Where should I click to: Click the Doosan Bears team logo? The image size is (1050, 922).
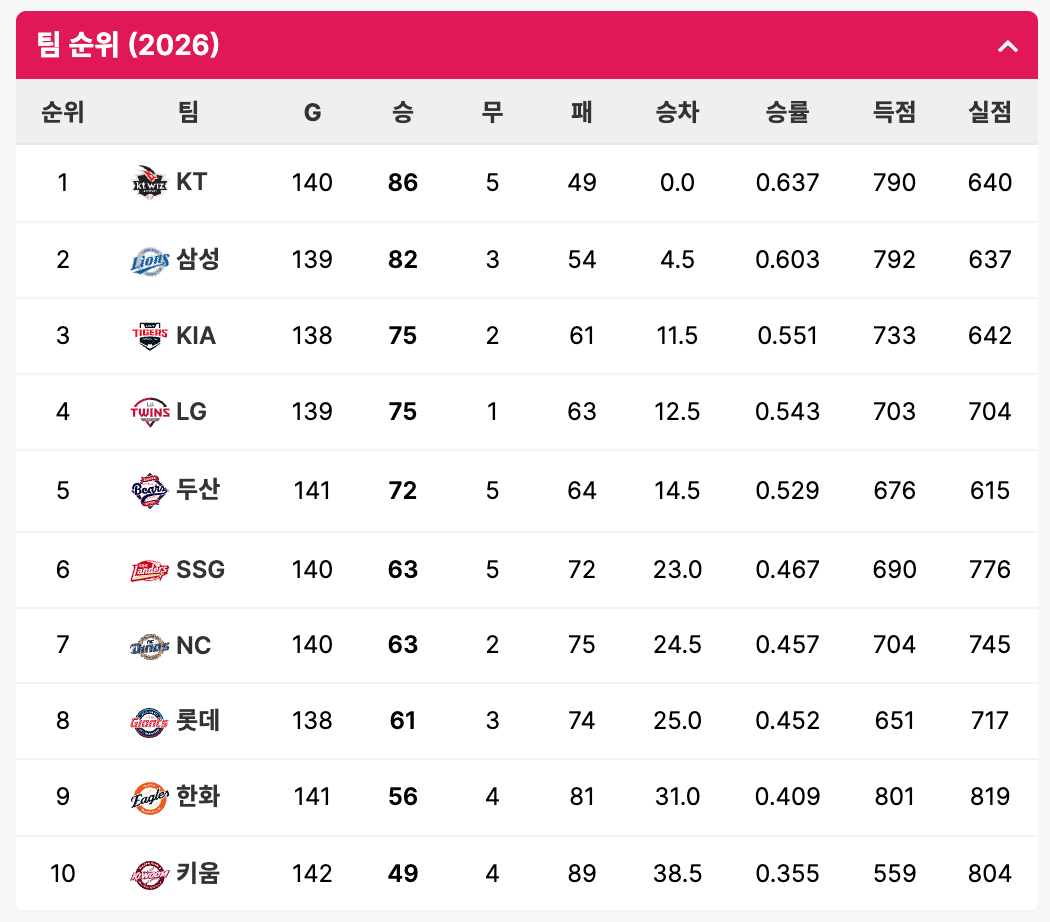tap(149, 491)
